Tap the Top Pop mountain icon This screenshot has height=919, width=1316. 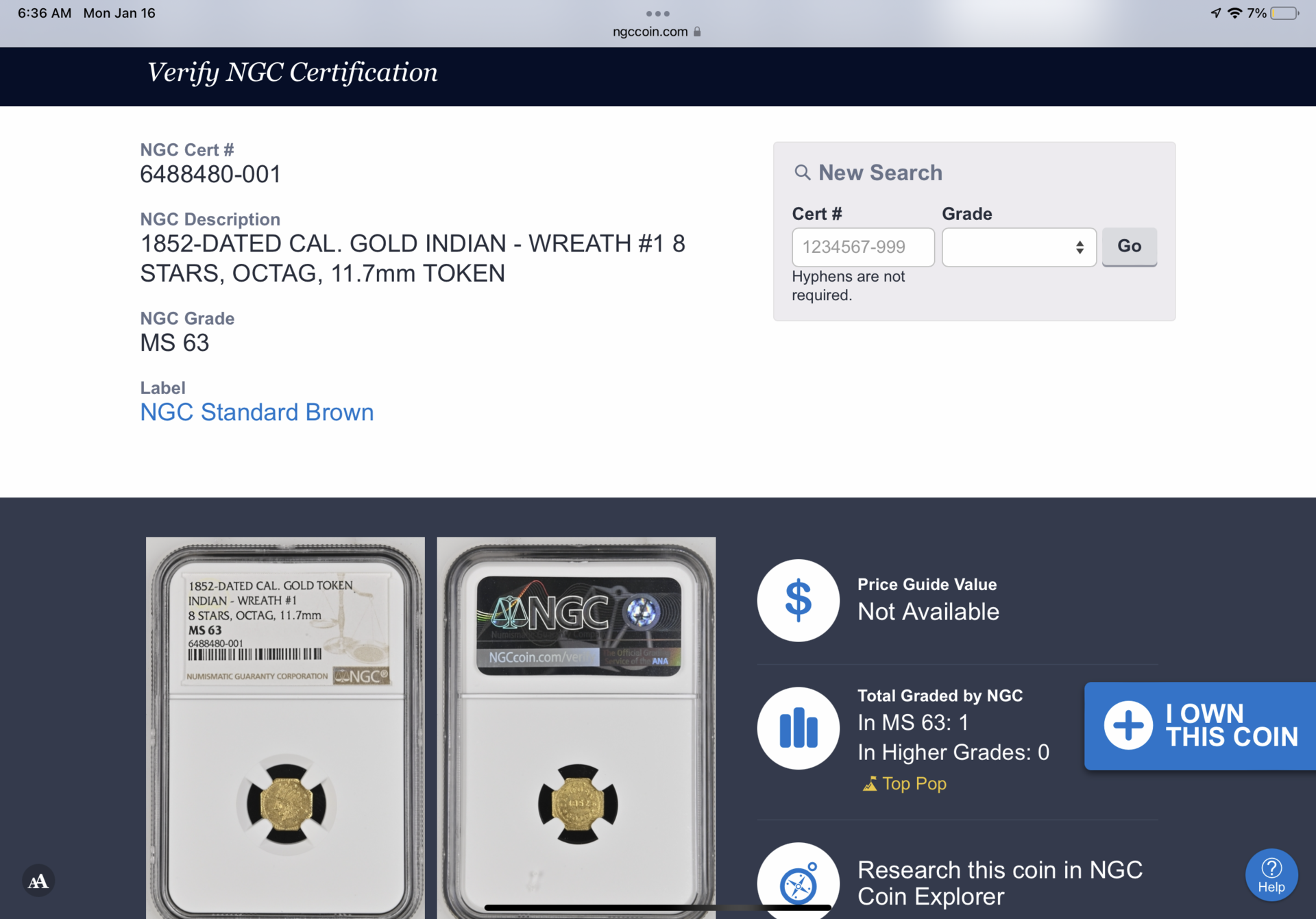870,783
